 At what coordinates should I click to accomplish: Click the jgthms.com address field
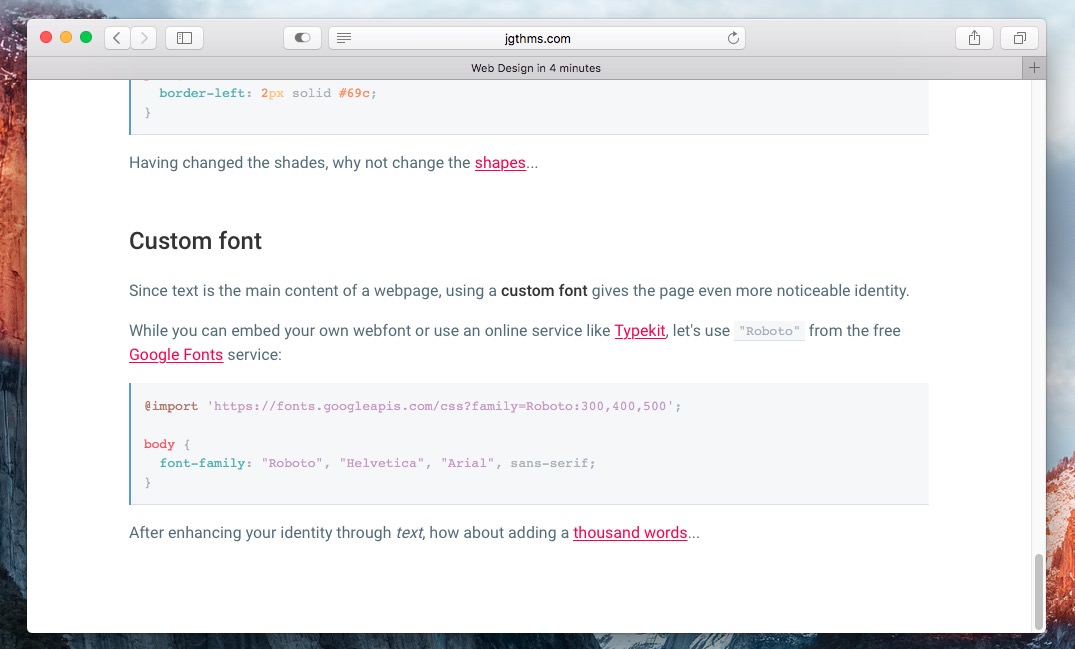(537, 38)
